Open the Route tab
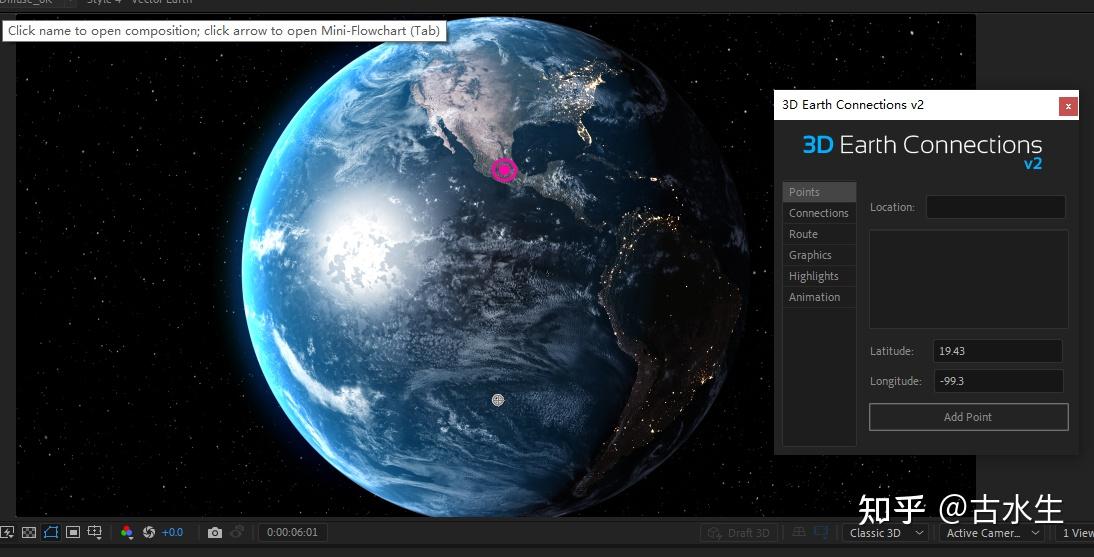The height and width of the screenshot is (557, 1094). [819, 234]
